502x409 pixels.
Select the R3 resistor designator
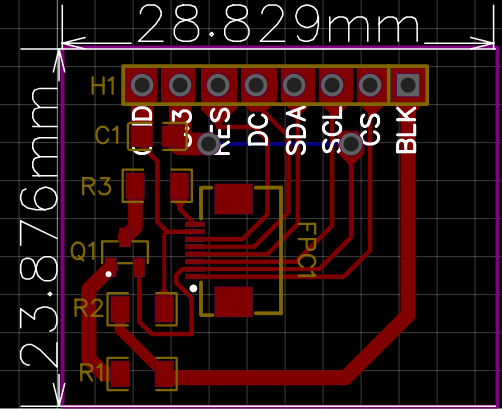coord(96,186)
